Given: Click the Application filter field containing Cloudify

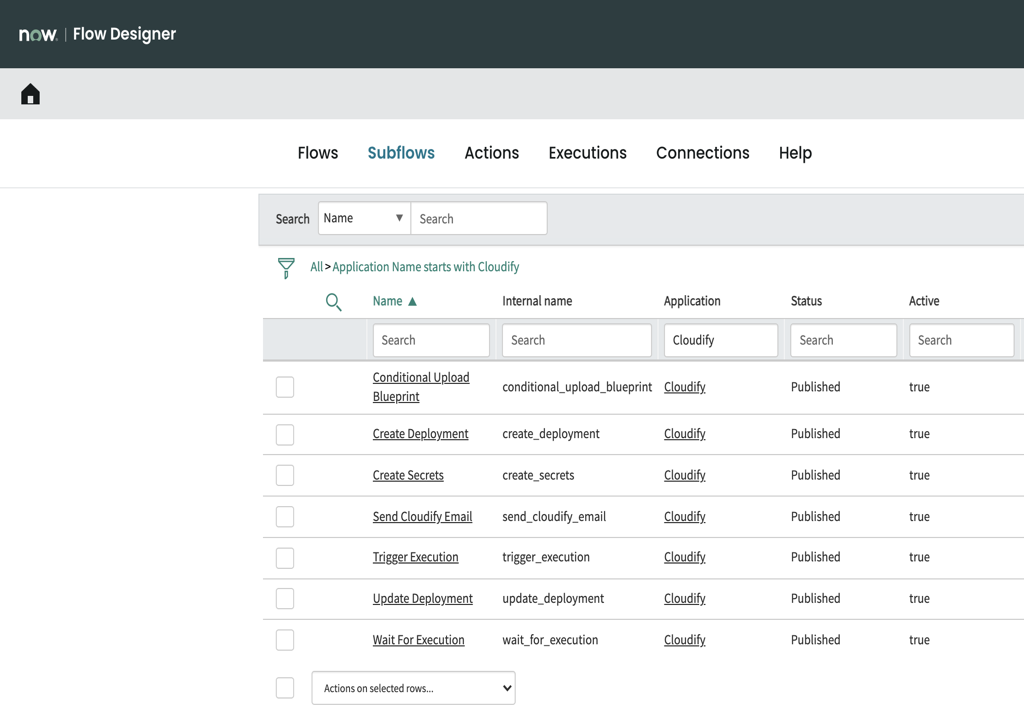Looking at the screenshot, I should pyautogui.click(x=721, y=340).
